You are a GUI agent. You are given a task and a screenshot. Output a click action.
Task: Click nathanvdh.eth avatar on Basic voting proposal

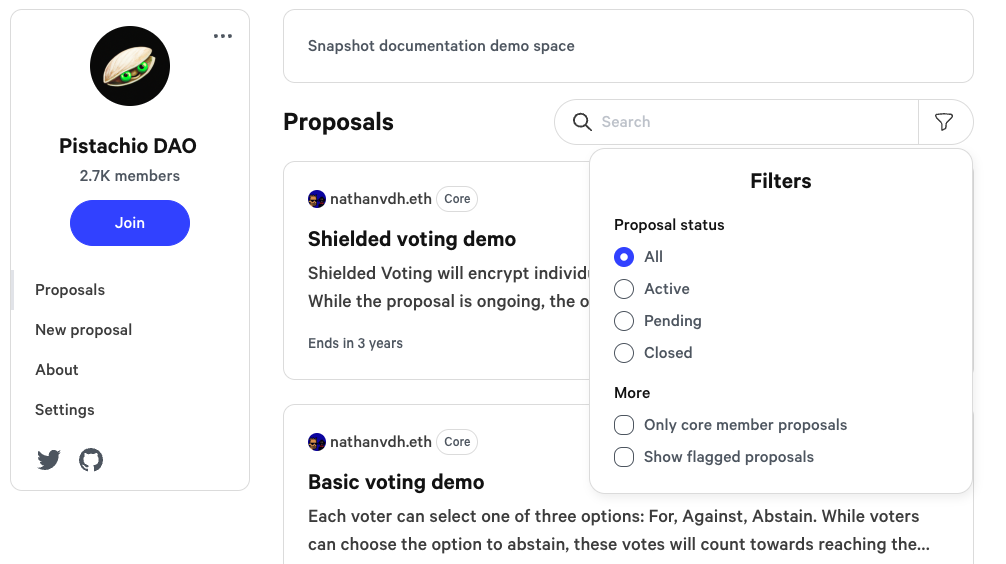(317, 442)
